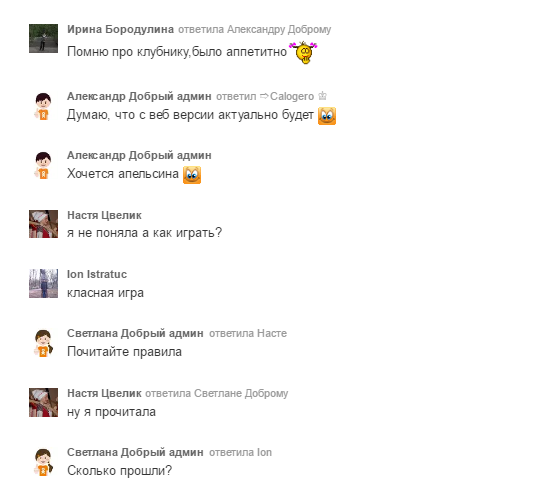Open Ирина Бородулина's avatar photo
The image size is (550, 497).
43,39
